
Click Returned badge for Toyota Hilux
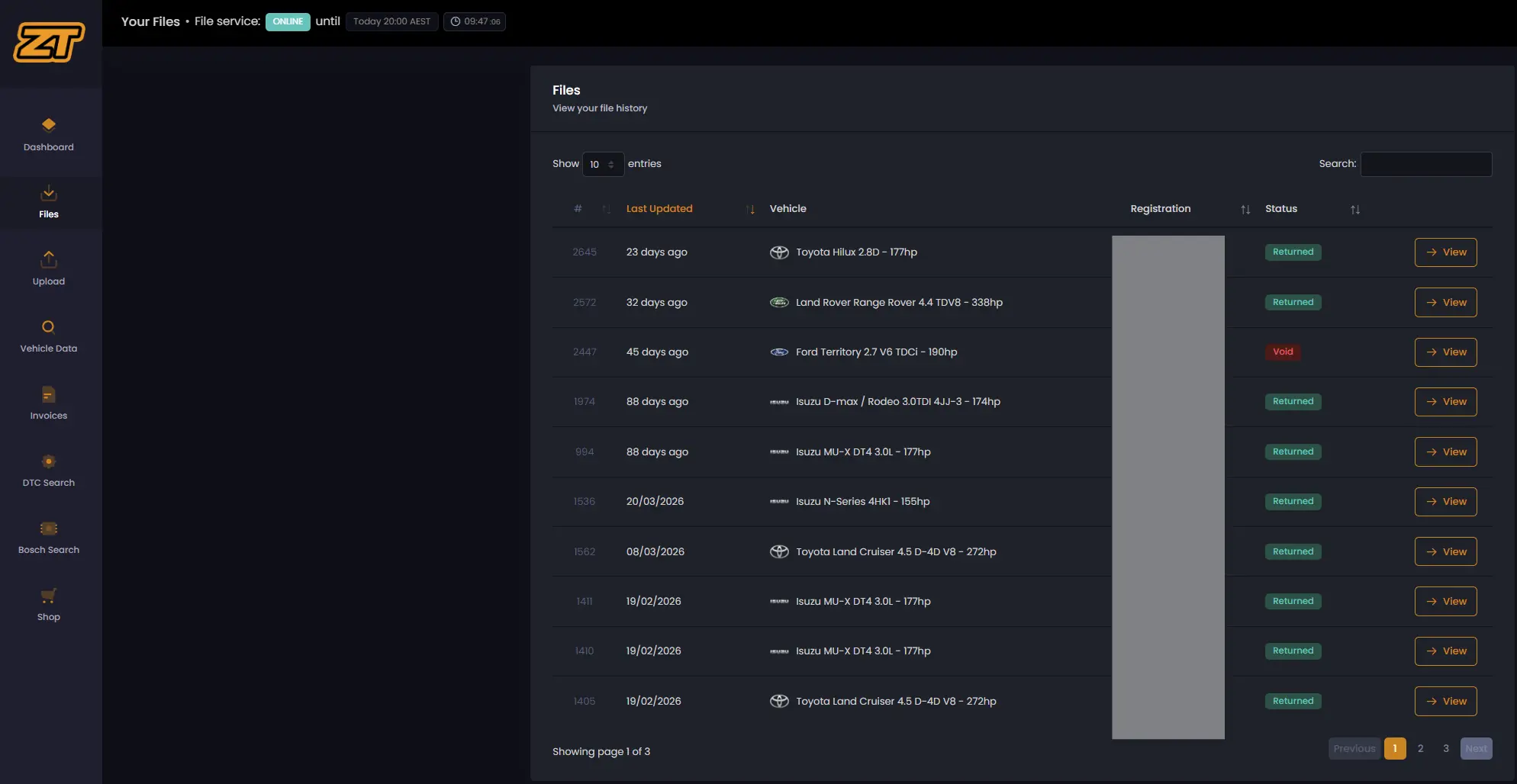pyautogui.click(x=1293, y=252)
